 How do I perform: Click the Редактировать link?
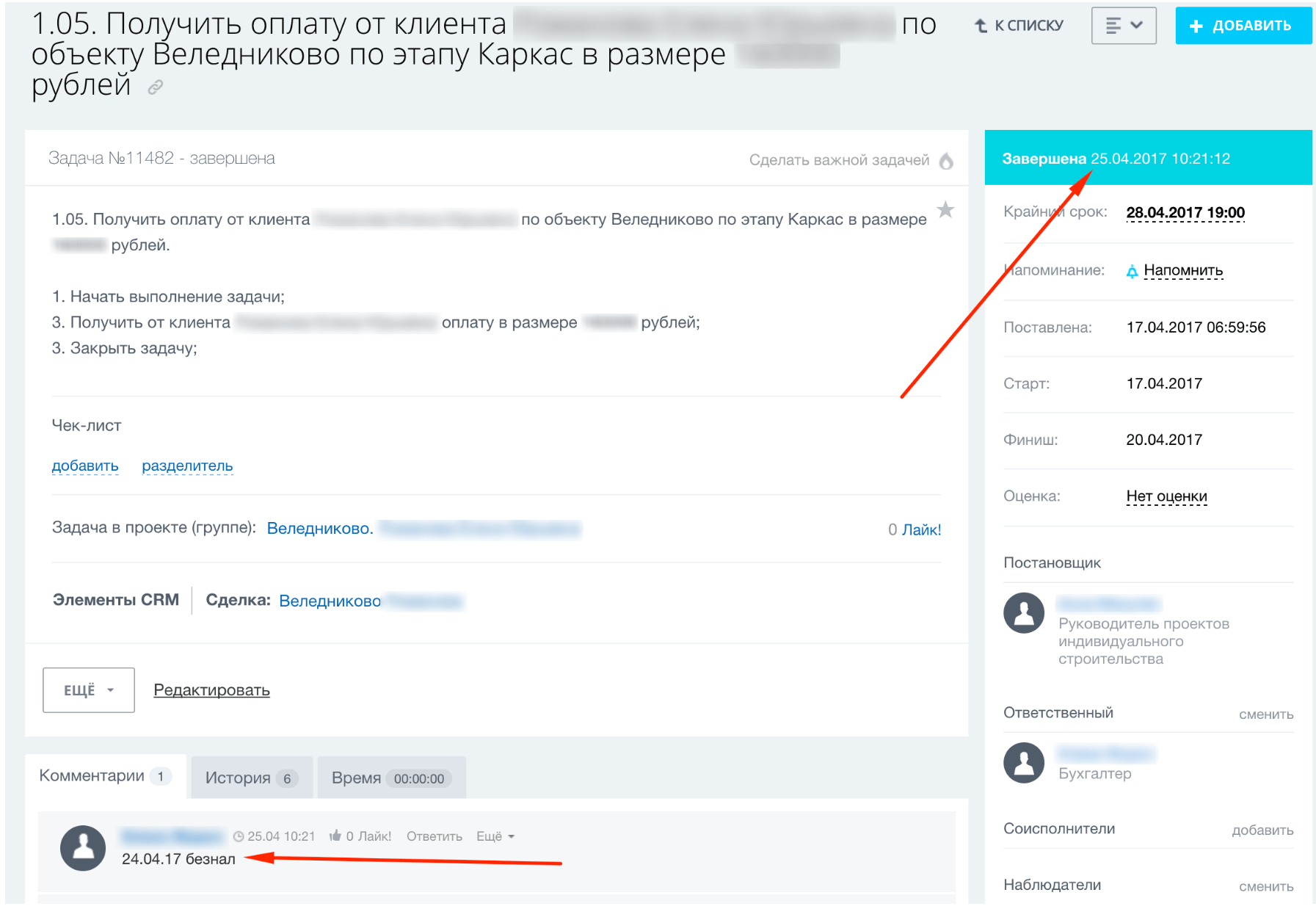(x=211, y=690)
